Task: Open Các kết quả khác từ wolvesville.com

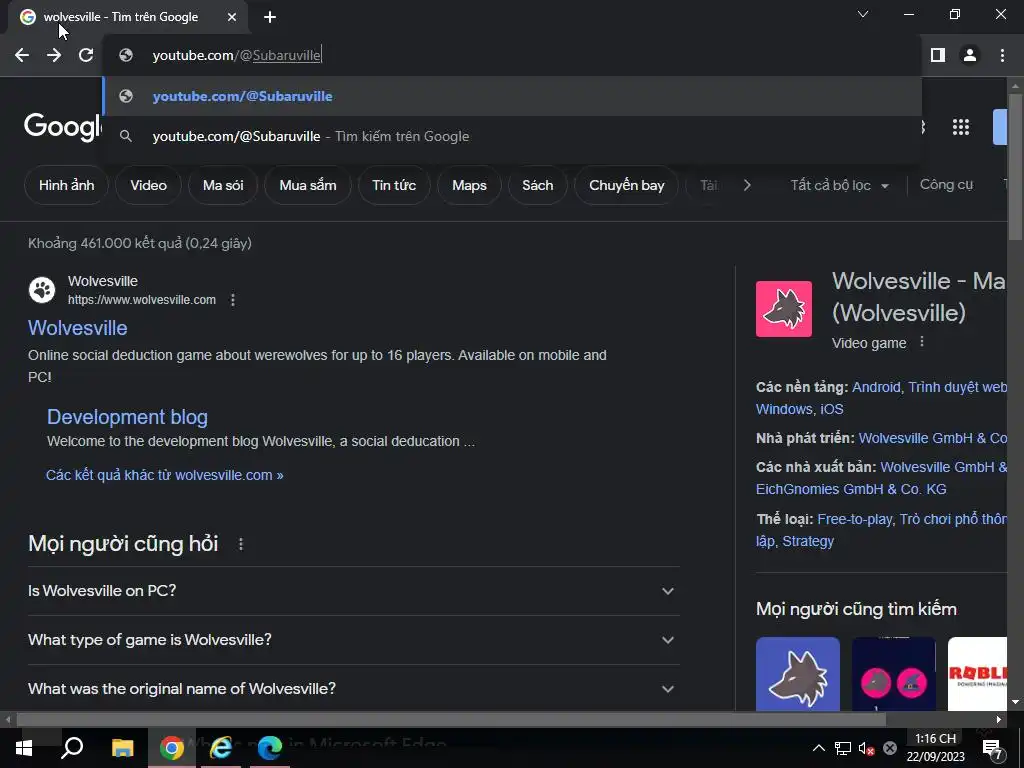Action: pos(165,475)
